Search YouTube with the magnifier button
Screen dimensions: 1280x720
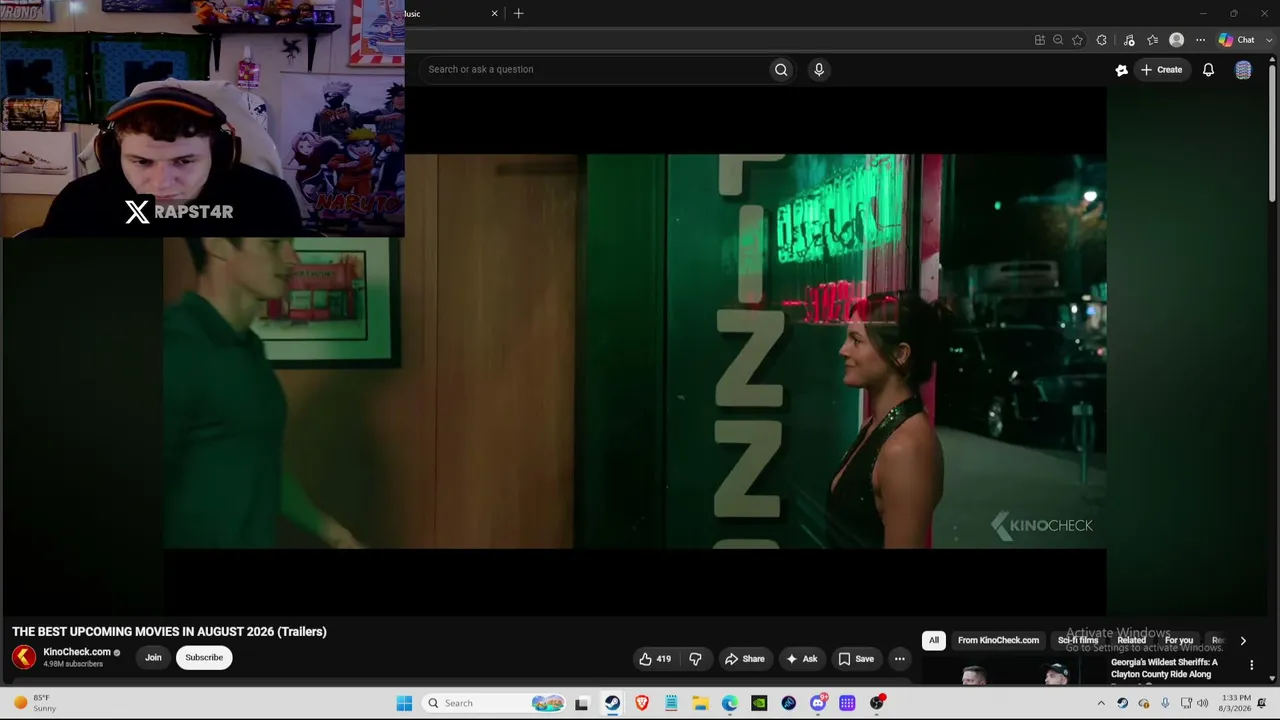coord(781,69)
